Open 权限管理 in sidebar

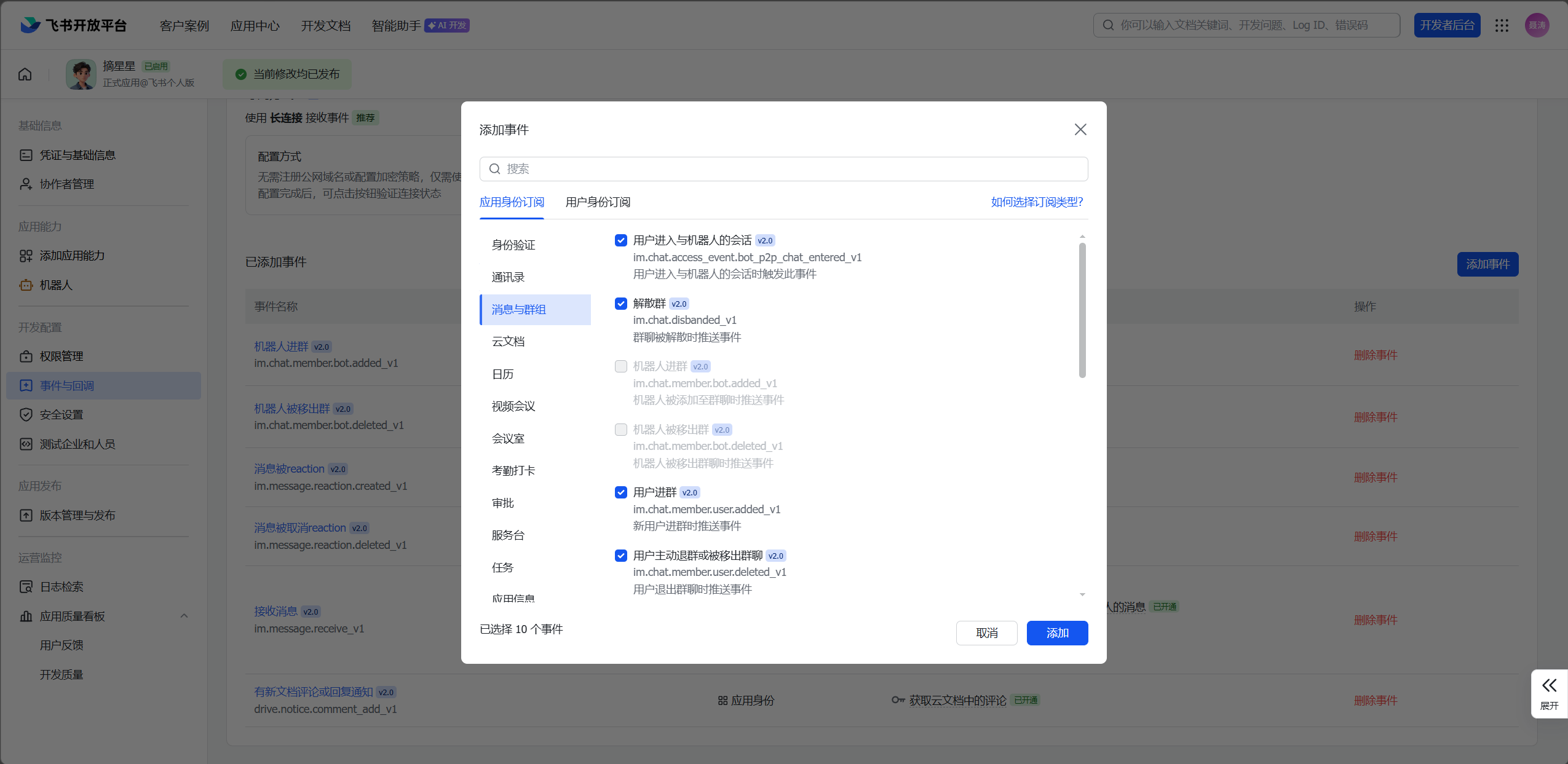[x=61, y=356]
